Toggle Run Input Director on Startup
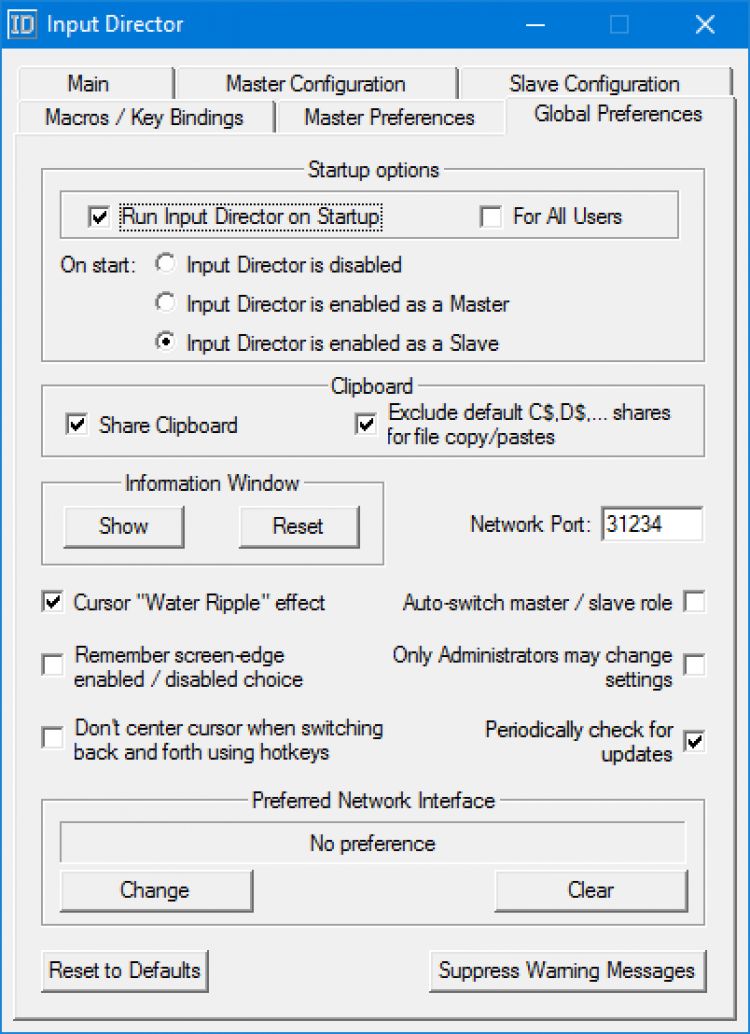Screen dimensions: 750x1034 pos(98,217)
